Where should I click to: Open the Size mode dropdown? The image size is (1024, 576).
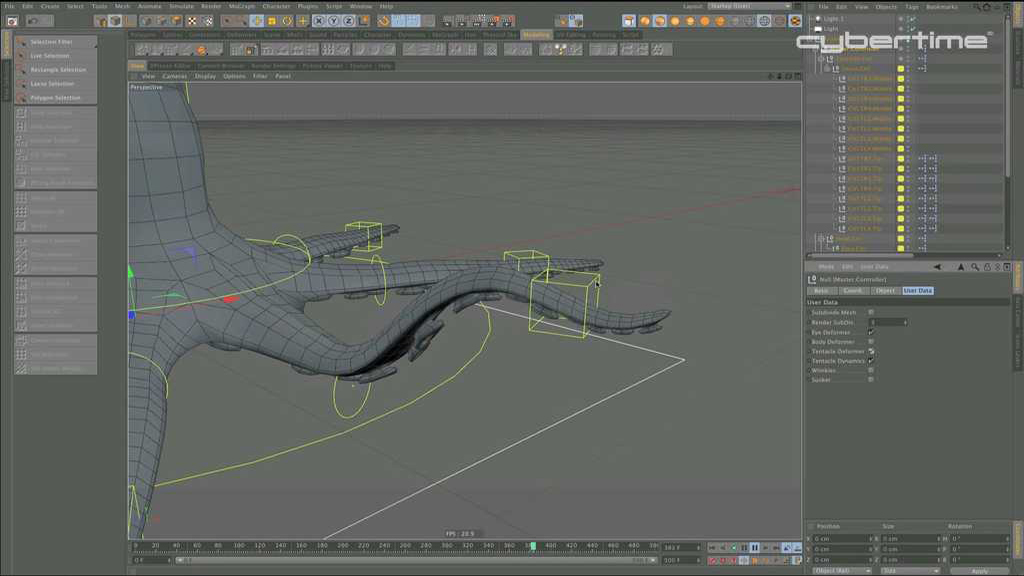point(908,571)
